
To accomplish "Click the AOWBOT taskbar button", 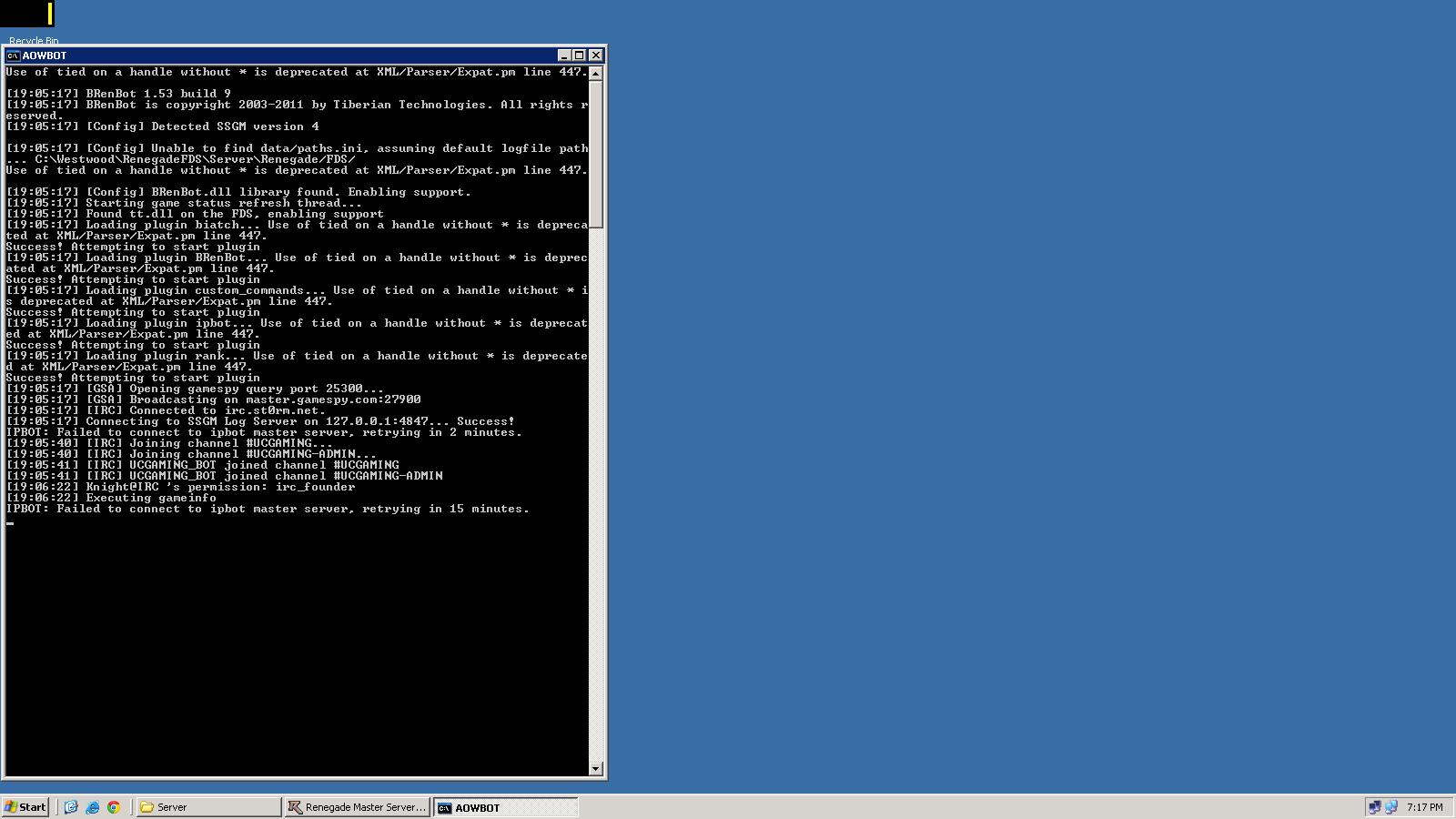I will coord(505,807).
